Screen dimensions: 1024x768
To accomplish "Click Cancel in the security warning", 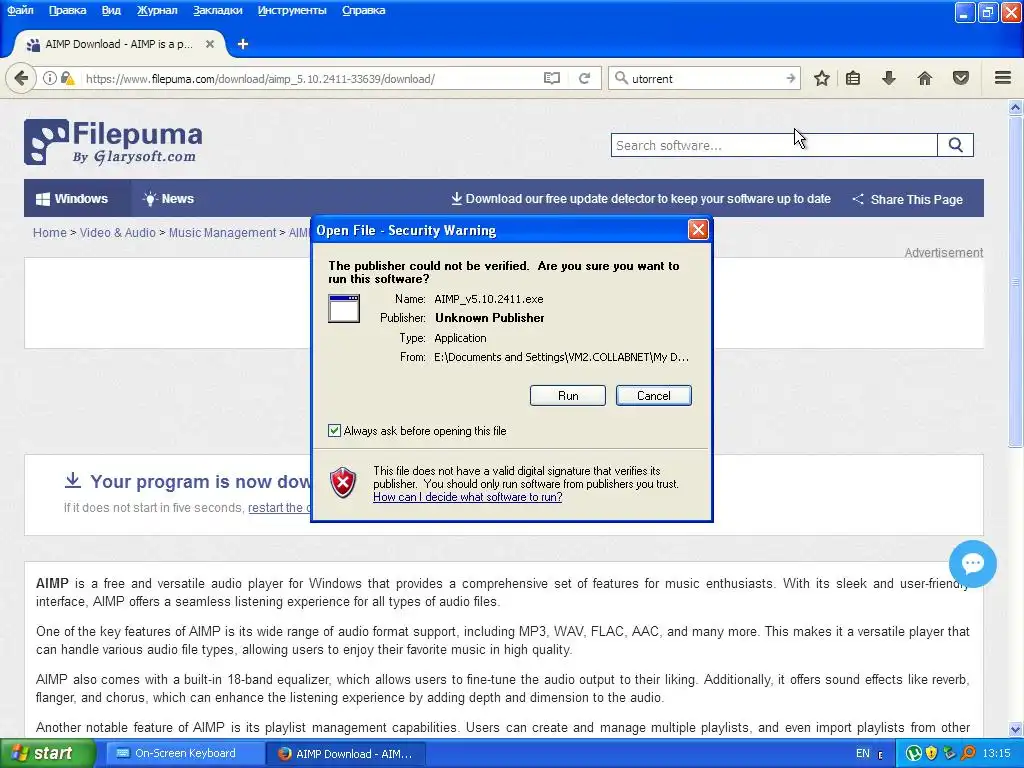I will click(x=653, y=396).
